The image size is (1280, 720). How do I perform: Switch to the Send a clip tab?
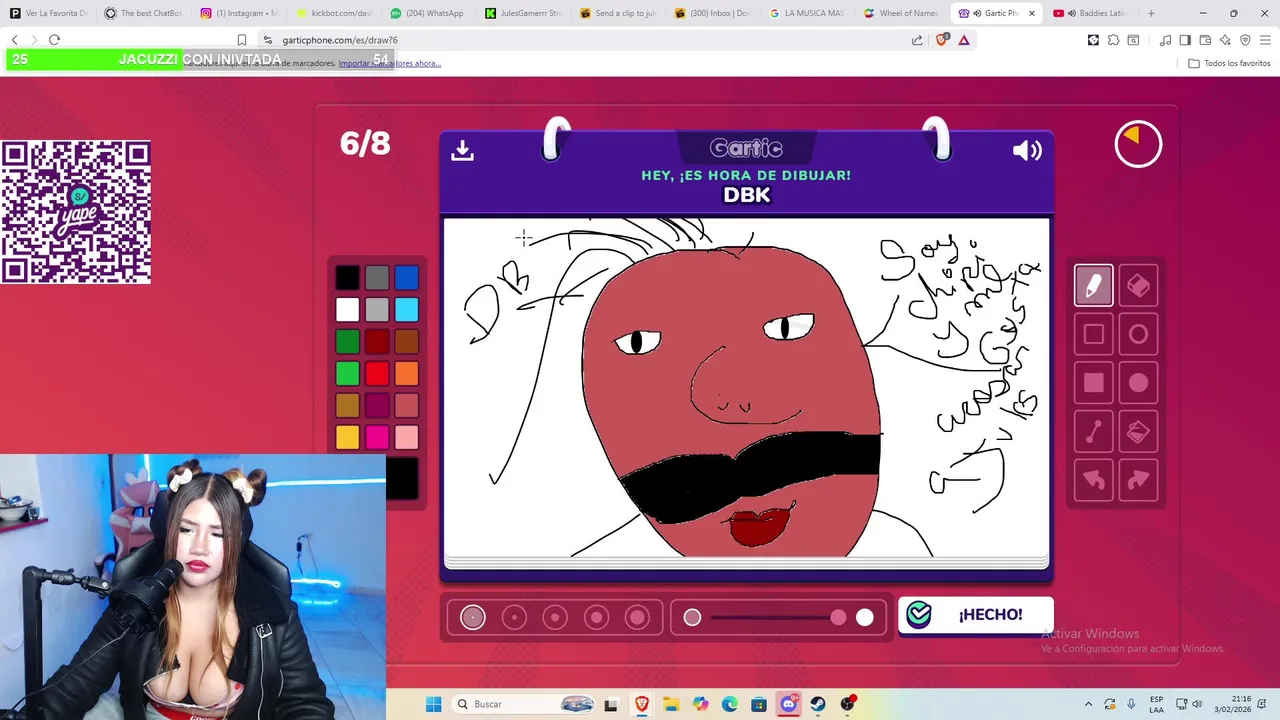point(616,13)
